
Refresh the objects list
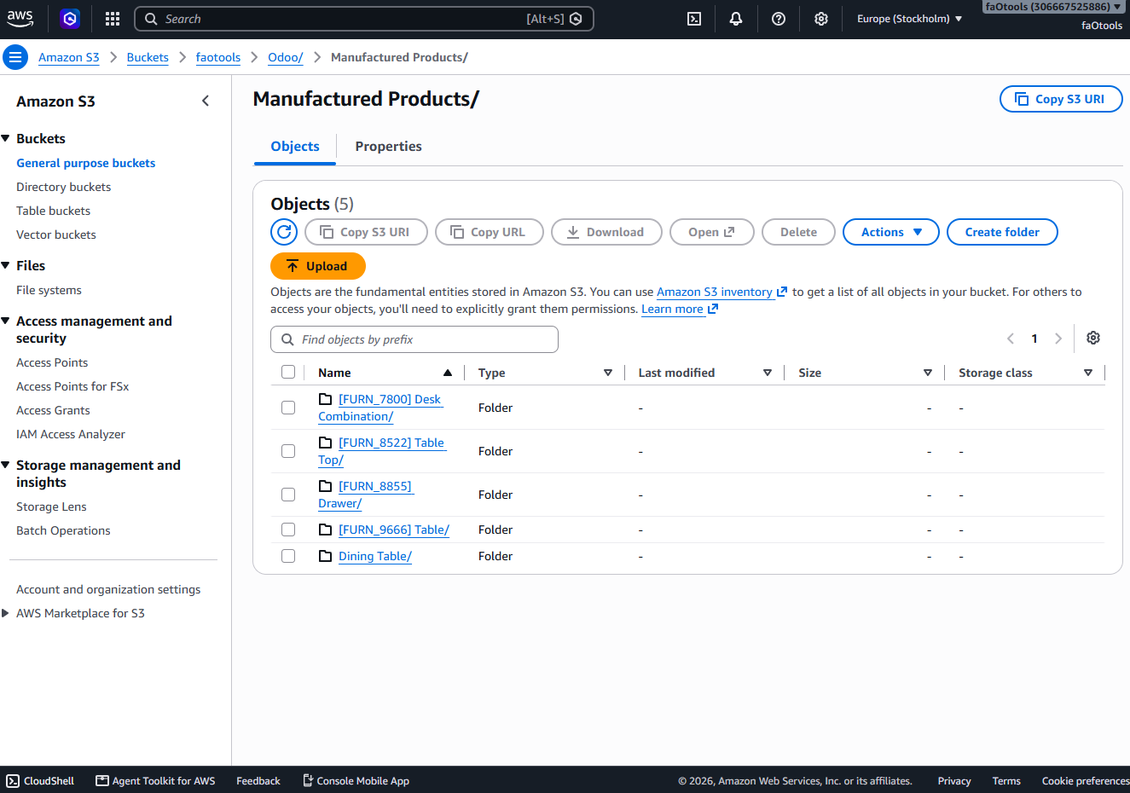tap(284, 232)
